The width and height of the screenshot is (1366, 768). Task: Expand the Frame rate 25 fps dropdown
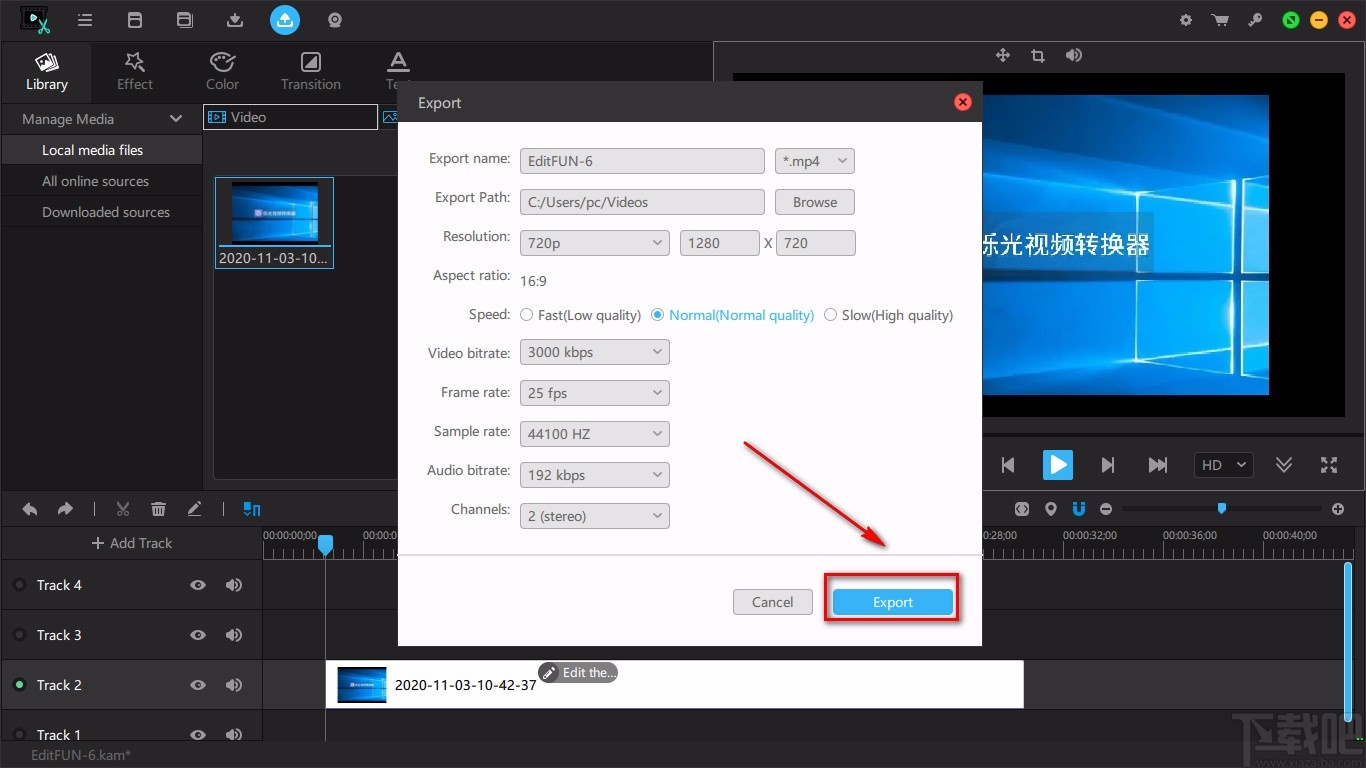(594, 393)
